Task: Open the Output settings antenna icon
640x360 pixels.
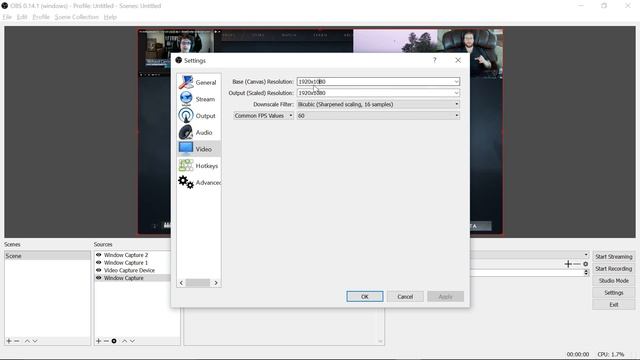Action: pos(186,116)
